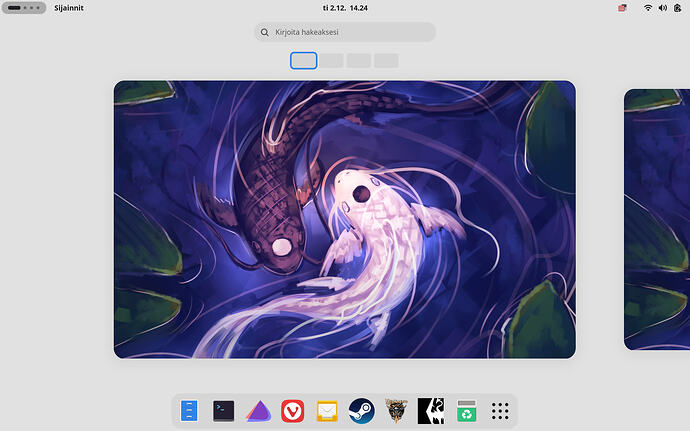
Task: Launch the Terminal from the dock
Action: coord(224,411)
